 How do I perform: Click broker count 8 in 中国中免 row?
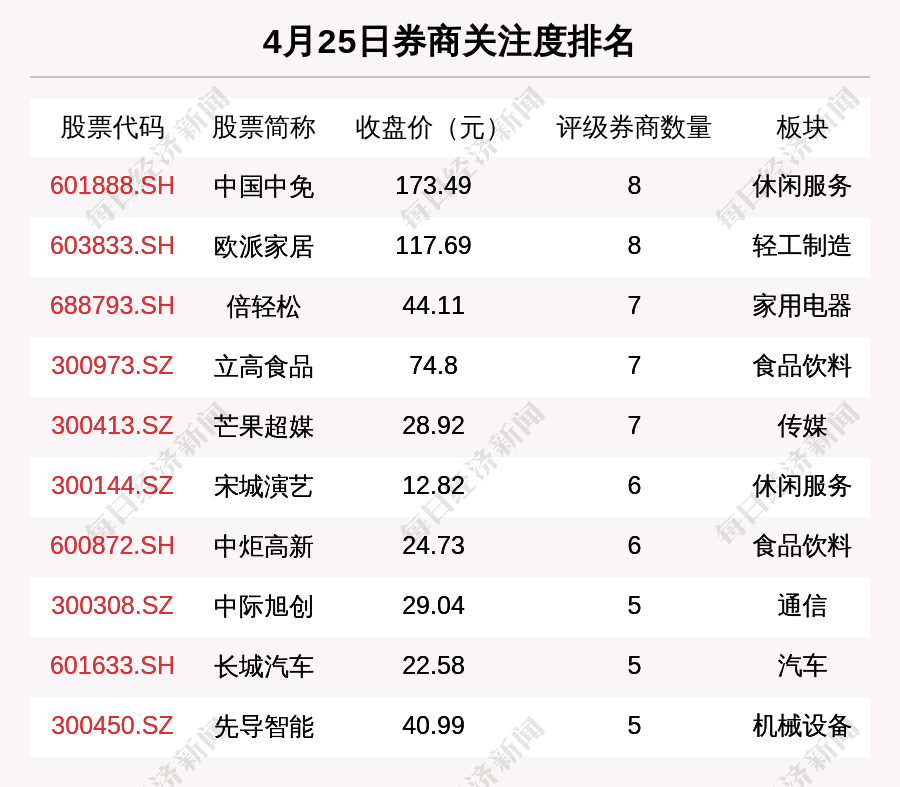[x=634, y=186]
